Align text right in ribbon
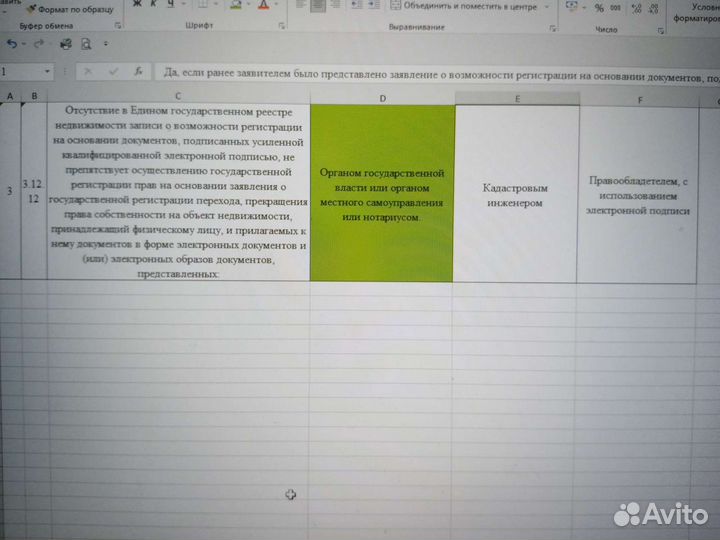This screenshot has height=540, width=720. pyautogui.click(x=336, y=5)
